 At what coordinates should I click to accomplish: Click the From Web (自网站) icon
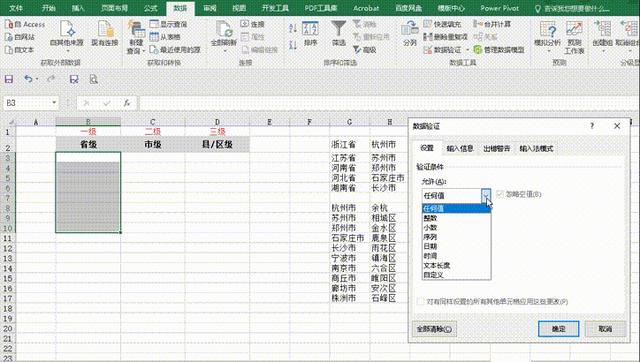tap(9, 37)
